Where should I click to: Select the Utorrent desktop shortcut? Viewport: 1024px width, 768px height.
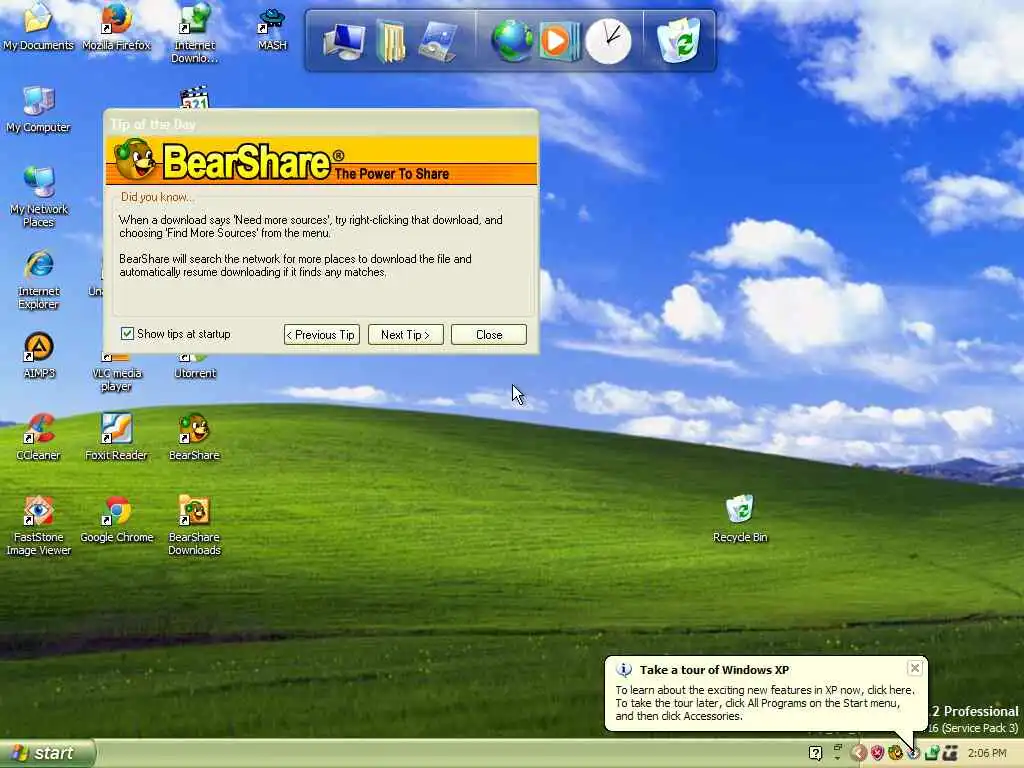click(x=195, y=367)
